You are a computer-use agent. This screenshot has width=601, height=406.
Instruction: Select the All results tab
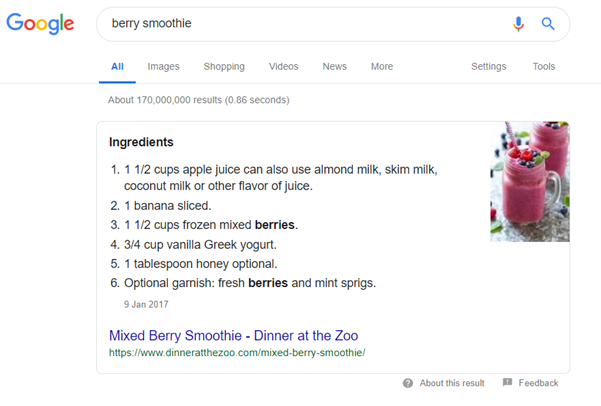tap(117, 67)
